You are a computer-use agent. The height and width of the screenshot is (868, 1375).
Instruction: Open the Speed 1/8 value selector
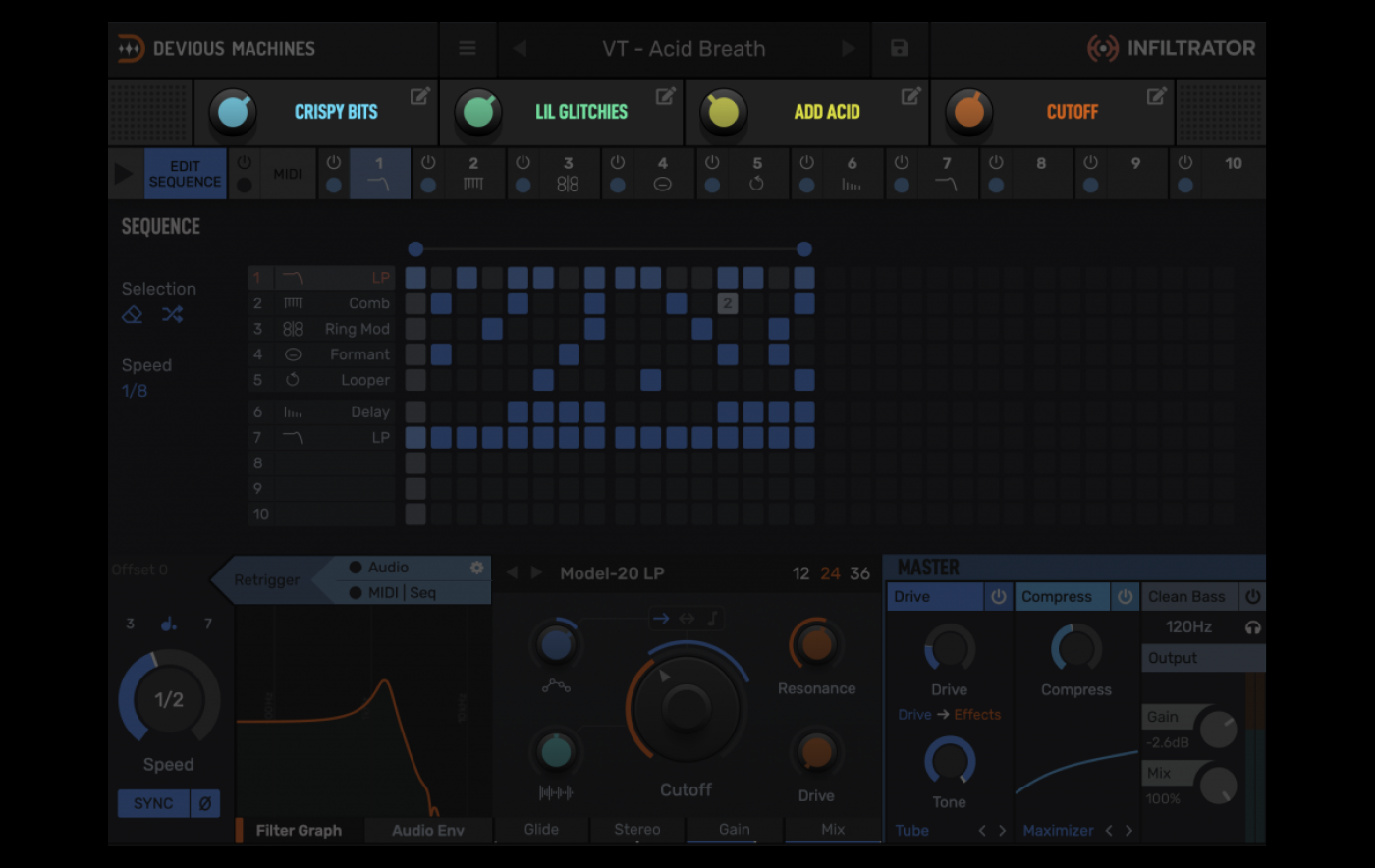point(135,391)
